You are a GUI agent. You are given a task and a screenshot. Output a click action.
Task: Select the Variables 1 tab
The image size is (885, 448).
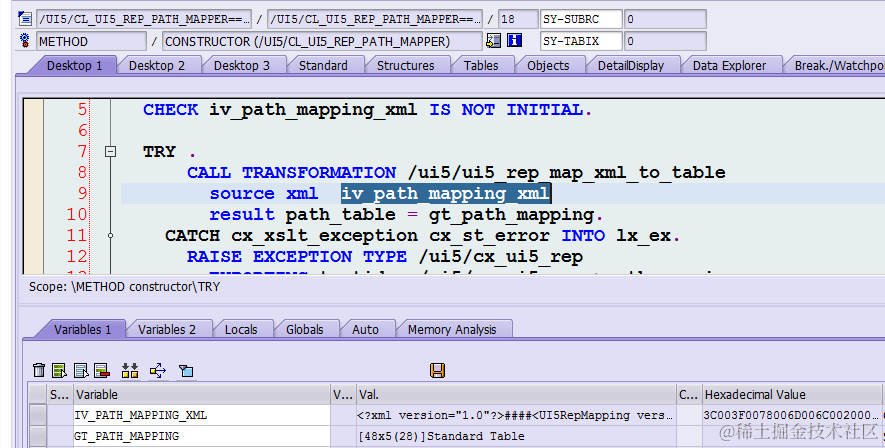pyautogui.click(x=82, y=330)
